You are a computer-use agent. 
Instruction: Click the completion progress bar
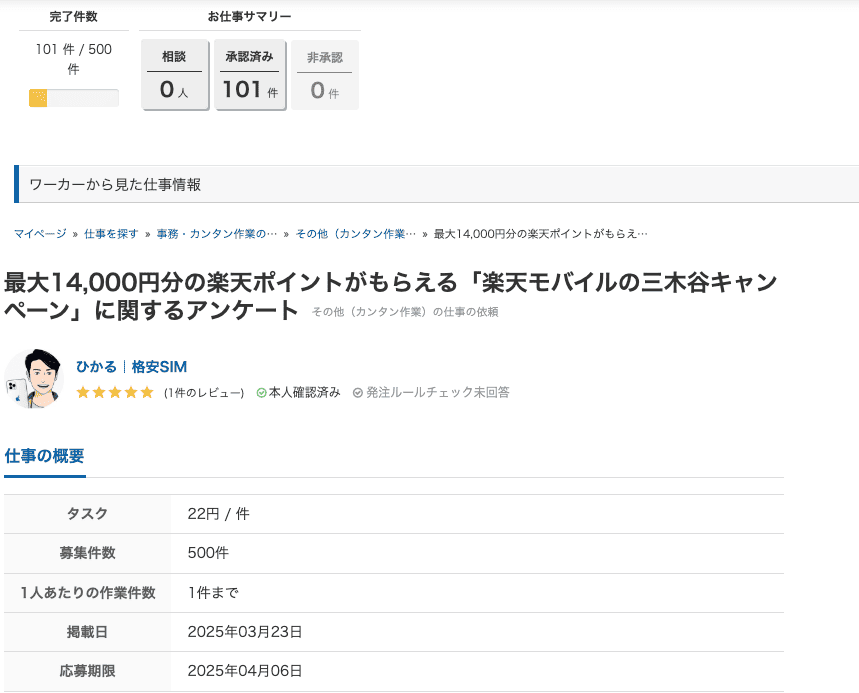click(74, 98)
